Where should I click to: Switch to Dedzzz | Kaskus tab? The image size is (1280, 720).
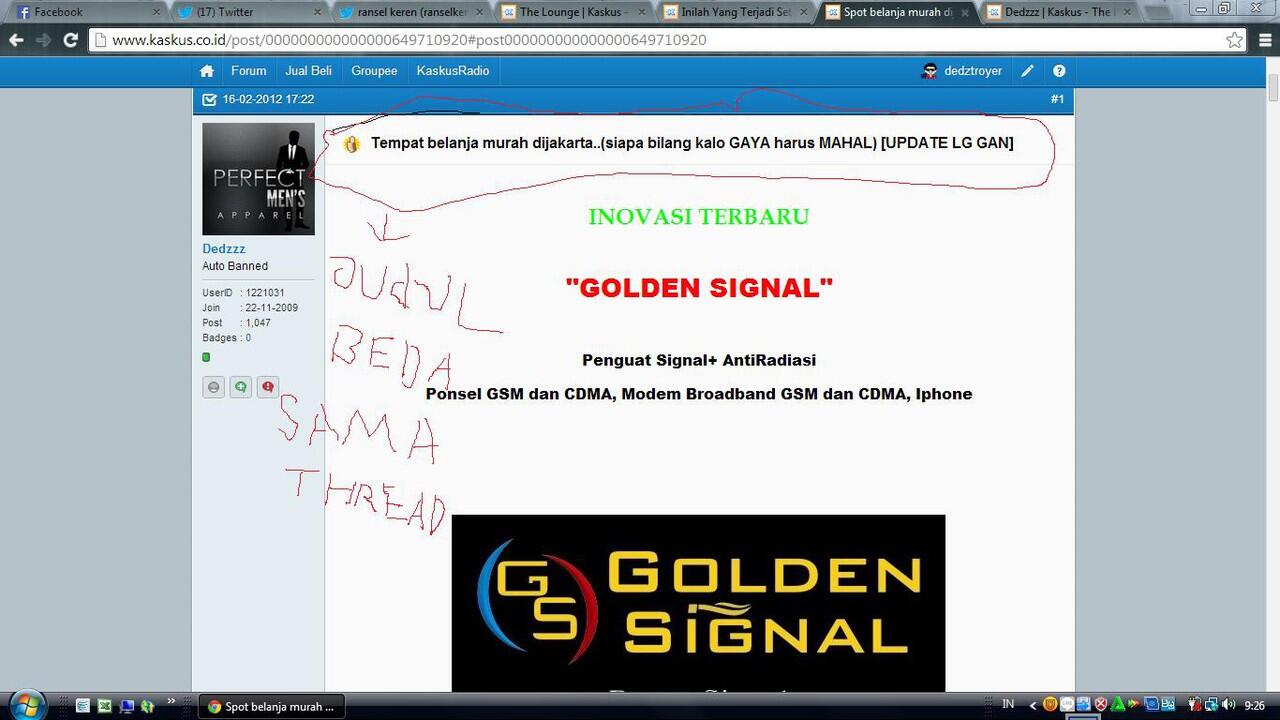pyautogui.click(x=1060, y=12)
